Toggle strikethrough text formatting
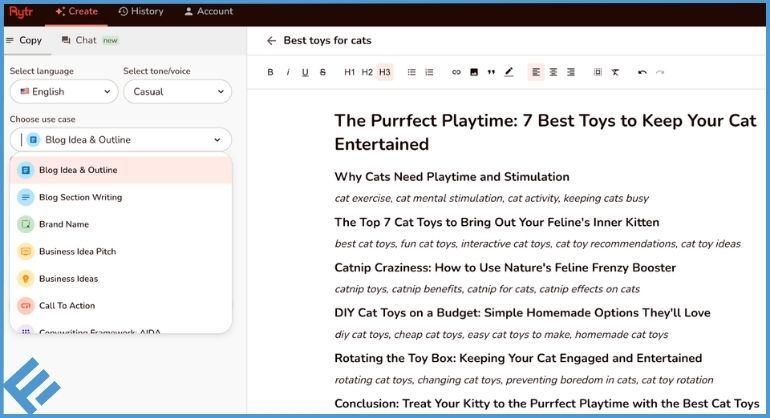The width and height of the screenshot is (770, 418). 323,72
